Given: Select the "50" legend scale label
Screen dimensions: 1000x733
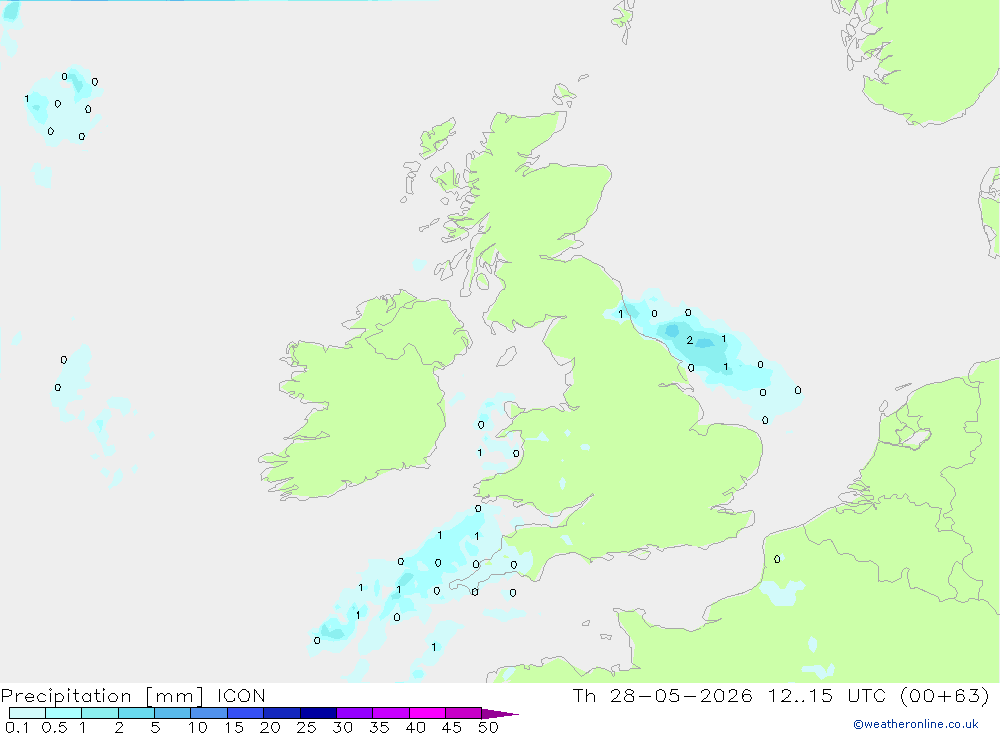Looking at the screenshot, I should [489, 727].
